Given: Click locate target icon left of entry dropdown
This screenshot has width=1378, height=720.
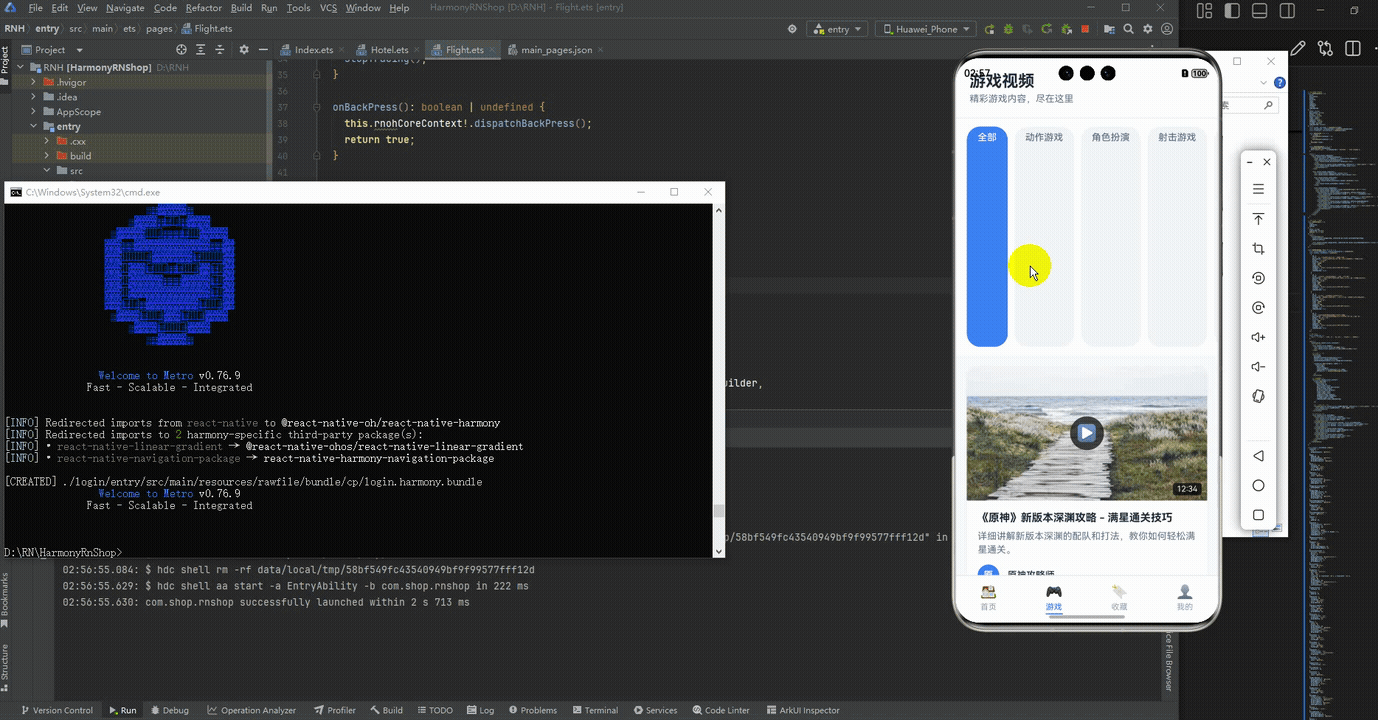Looking at the screenshot, I should [x=793, y=29].
